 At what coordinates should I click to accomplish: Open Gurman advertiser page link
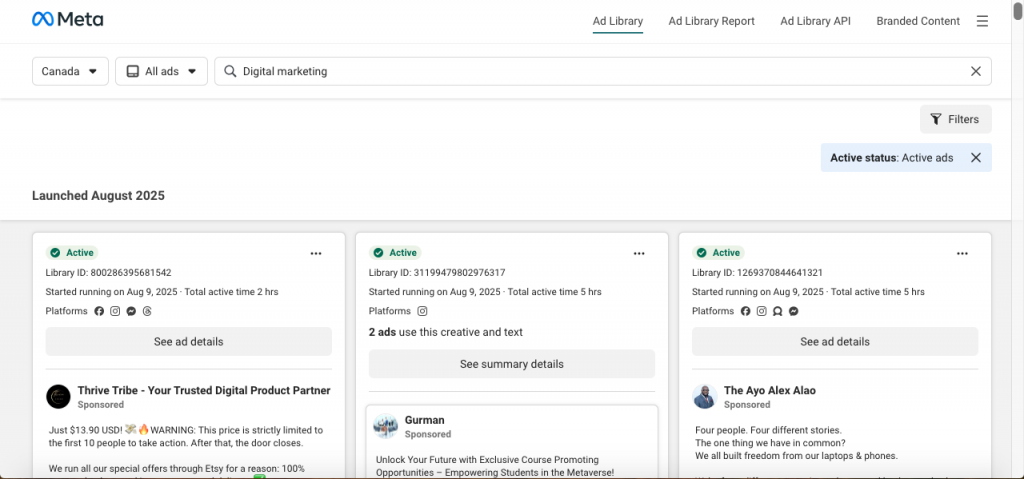click(x=424, y=420)
